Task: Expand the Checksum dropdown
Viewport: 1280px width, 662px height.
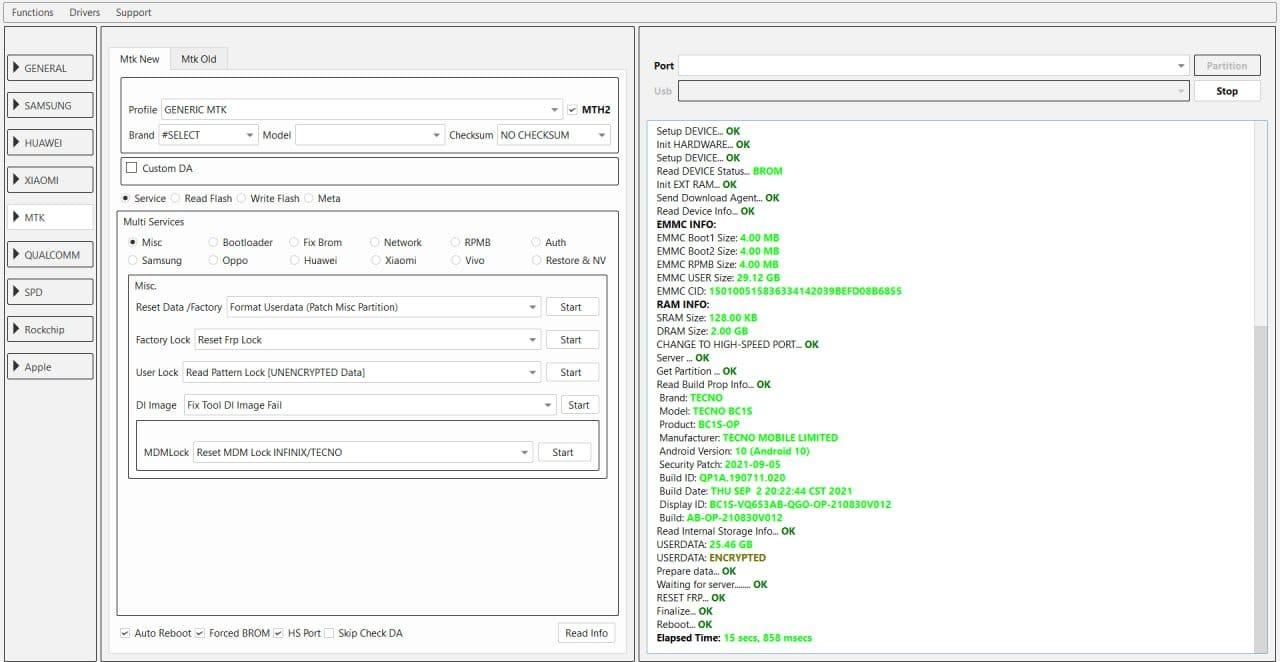Action: pyautogui.click(x=553, y=135)
